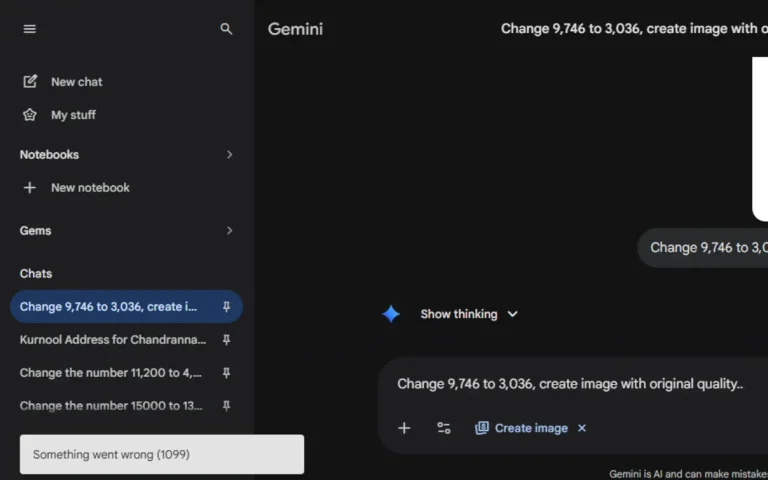The image size is (768, 480).
Task: Click the plus add-files icon in prompt box
Action: pyautogui.click(x=404, y=428)
